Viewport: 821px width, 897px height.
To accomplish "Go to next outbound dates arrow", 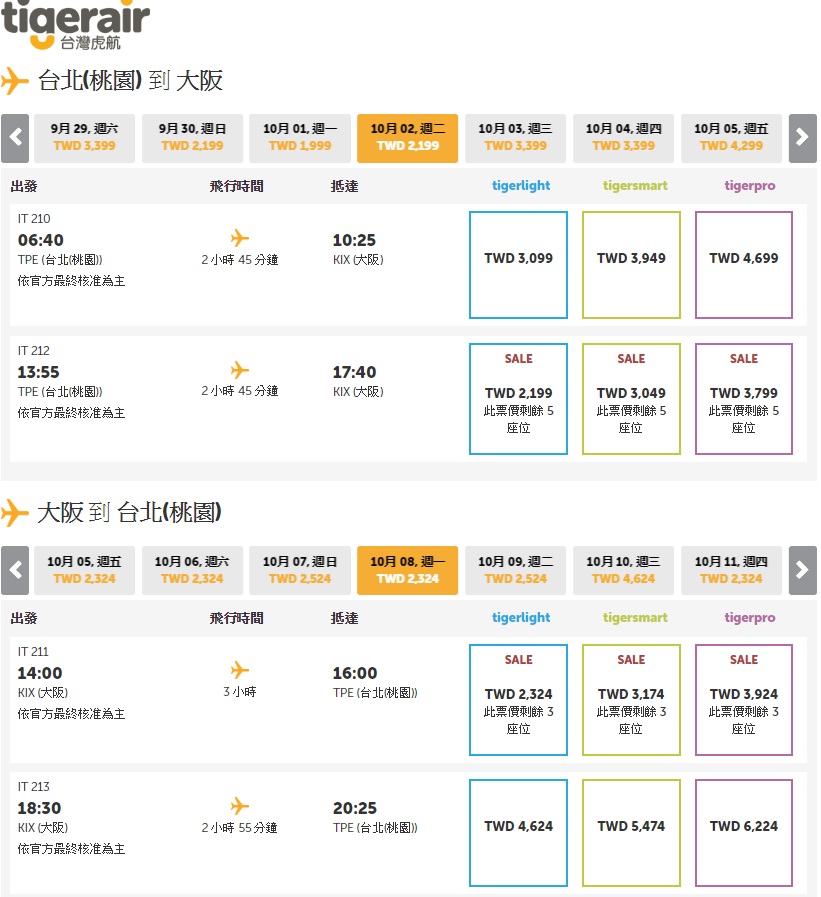I will (x=802, y=138).
